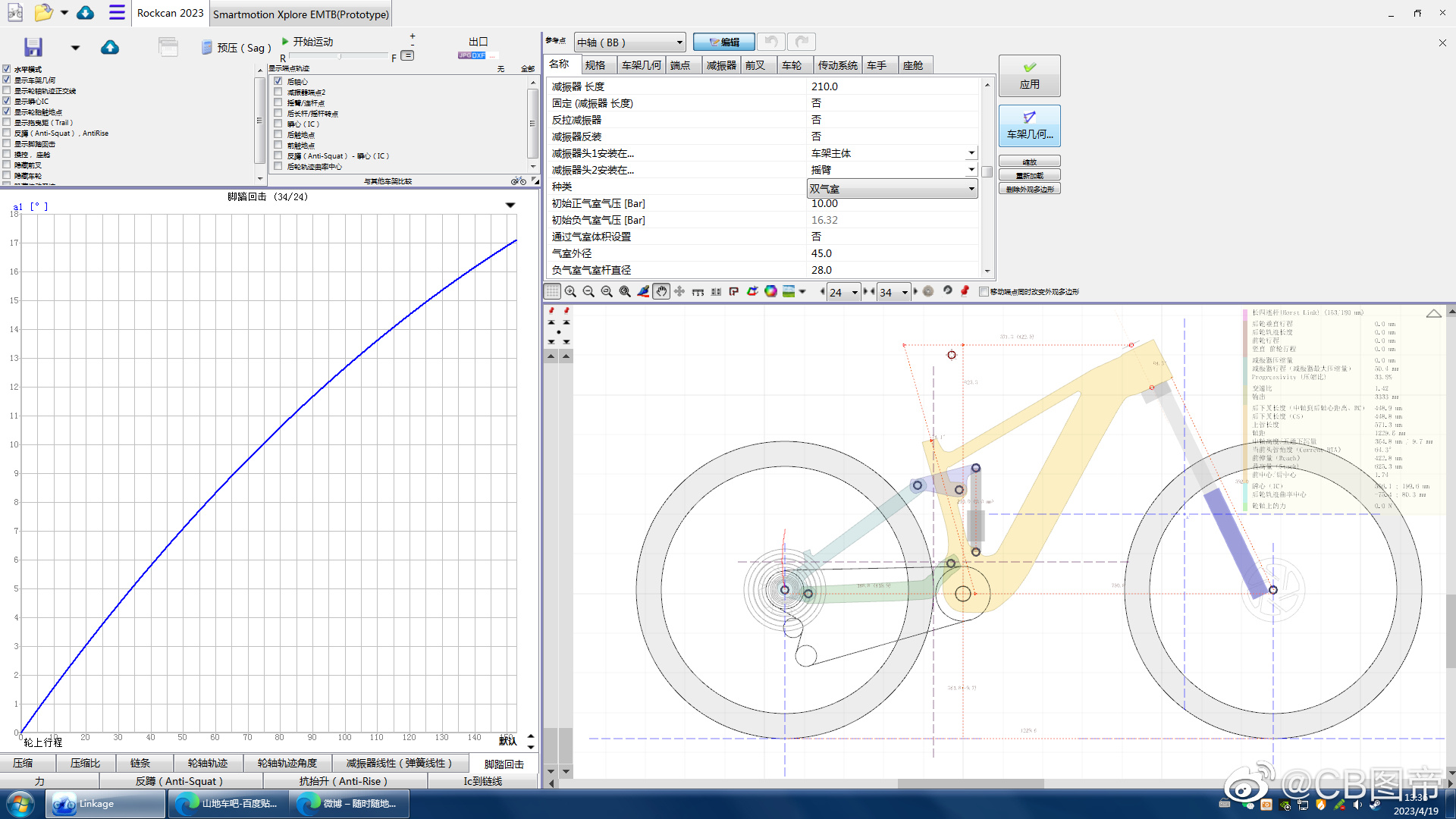This screenshot has width=1456, height=819.
Task: Toggle the grid display icon
Action: (x=552, y=291)
